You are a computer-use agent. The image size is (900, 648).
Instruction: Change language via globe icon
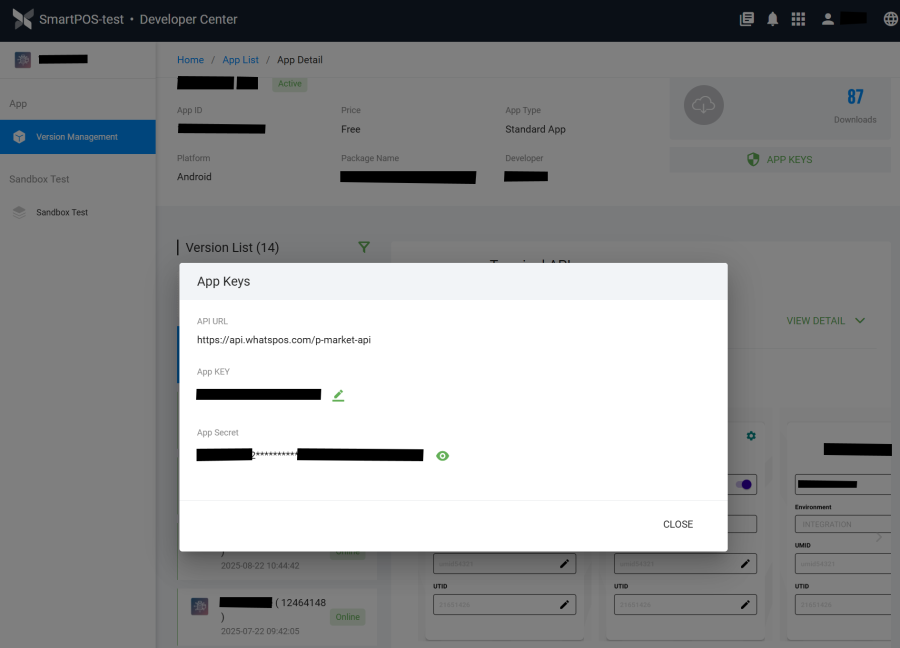[x=890, y=19]
